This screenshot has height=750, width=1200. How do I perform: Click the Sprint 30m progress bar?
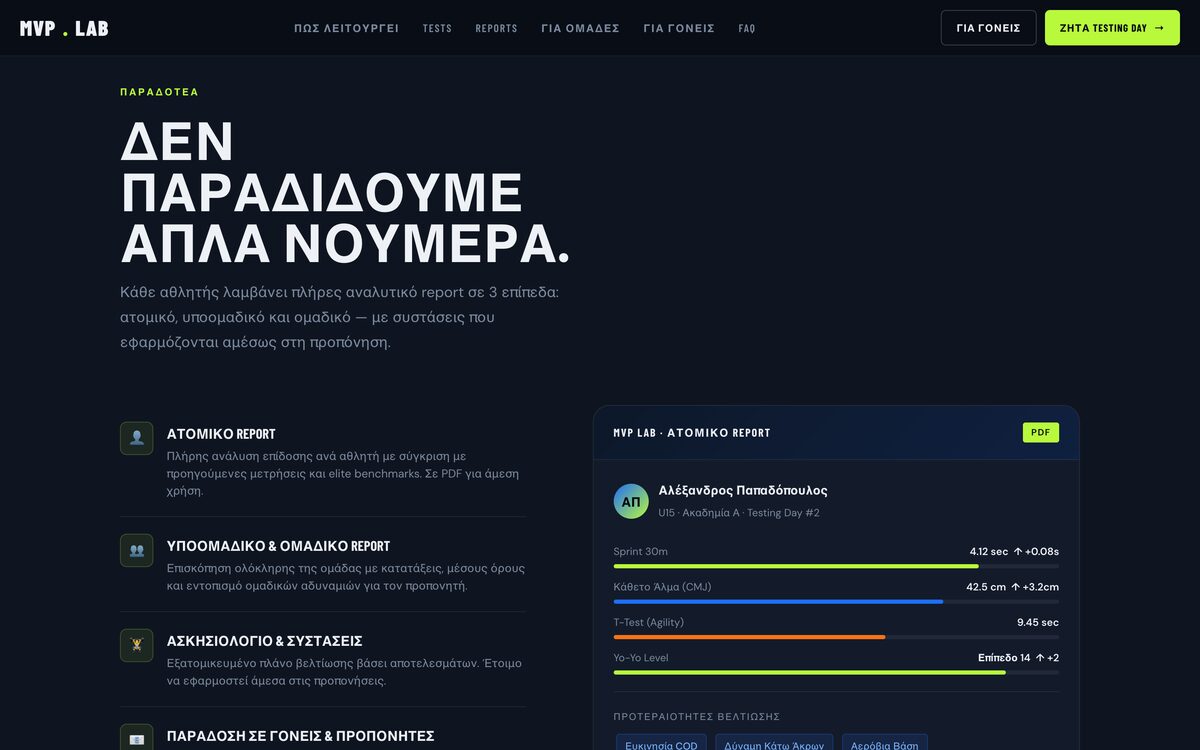(x=836, y=566)
